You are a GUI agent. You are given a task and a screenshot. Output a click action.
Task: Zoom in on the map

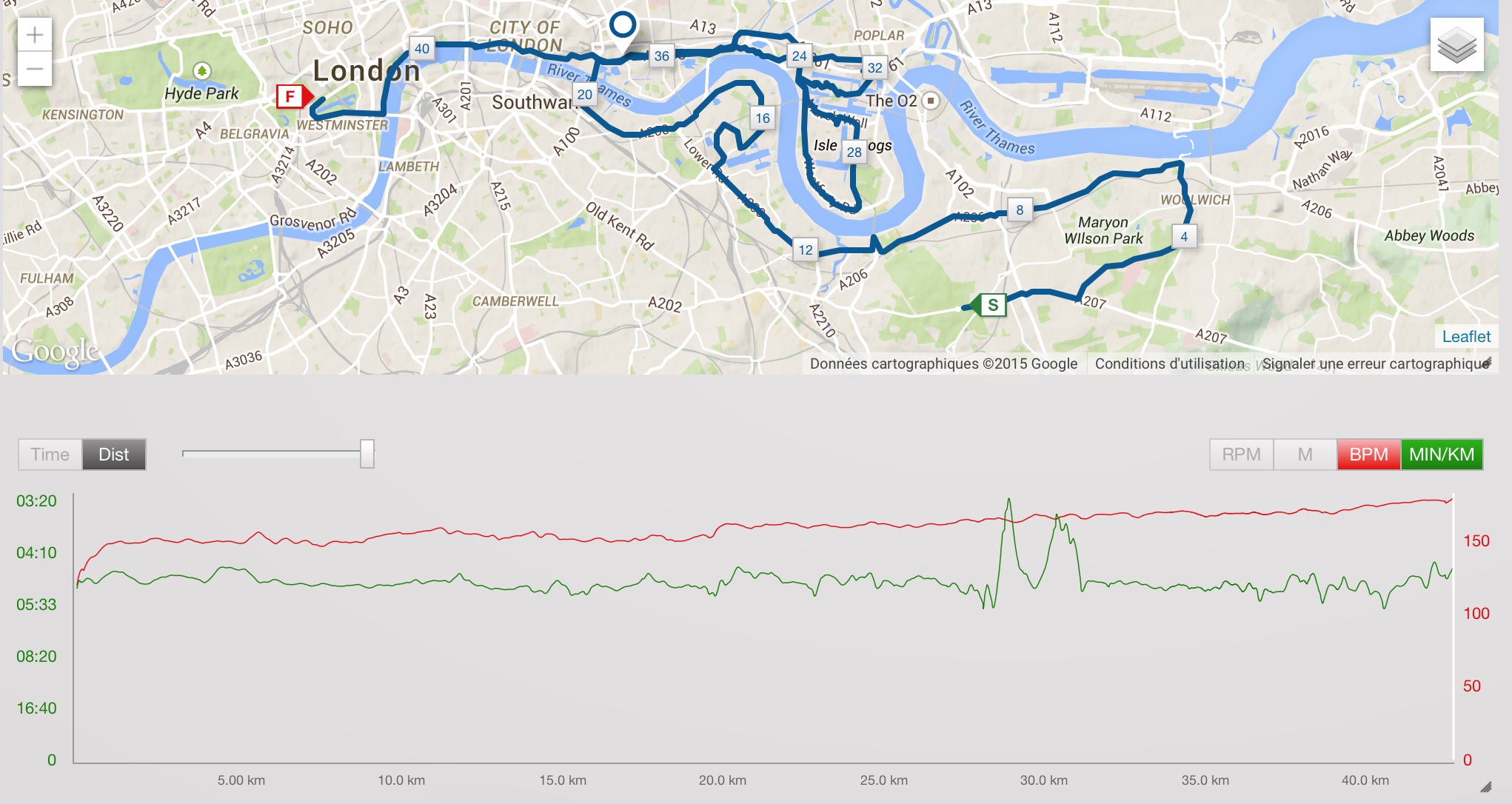pyautogui.click(x=35, y=35)
